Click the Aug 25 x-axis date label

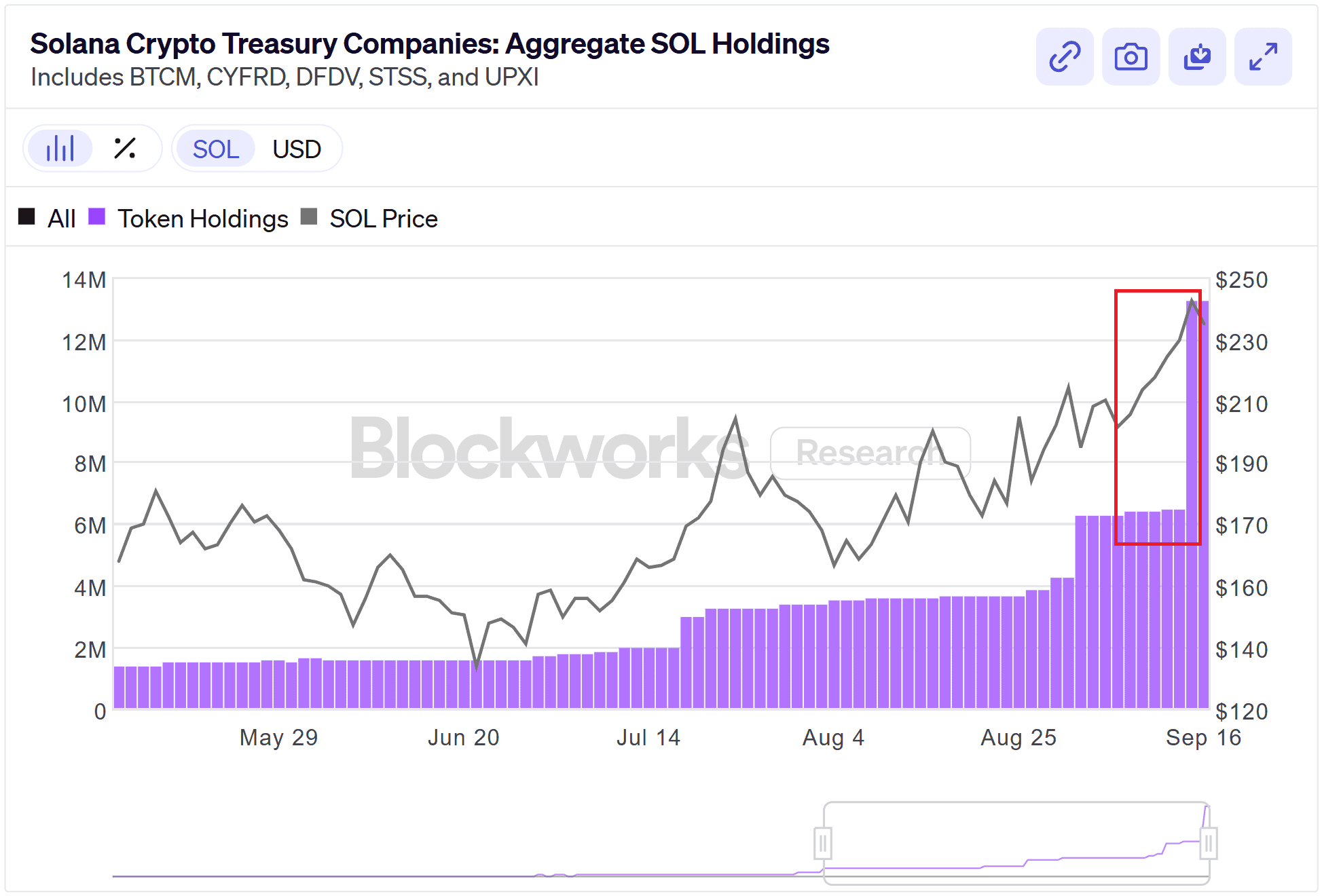(x=1018, y=737)
